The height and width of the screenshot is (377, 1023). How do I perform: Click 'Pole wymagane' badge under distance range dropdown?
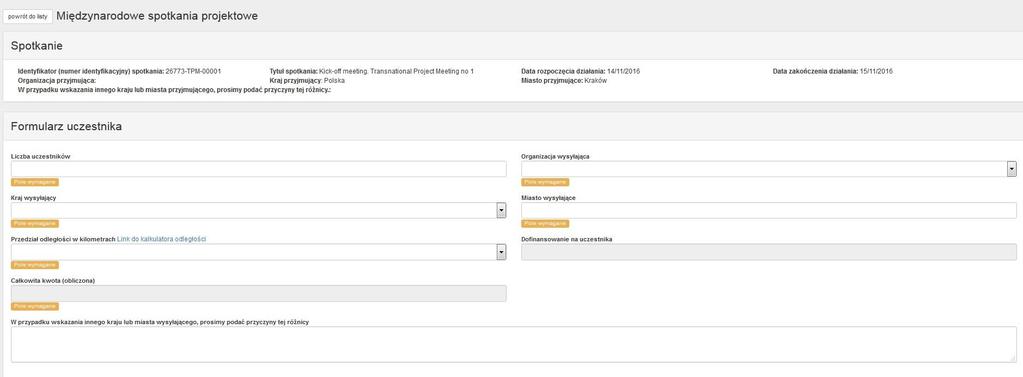[35, 265]
